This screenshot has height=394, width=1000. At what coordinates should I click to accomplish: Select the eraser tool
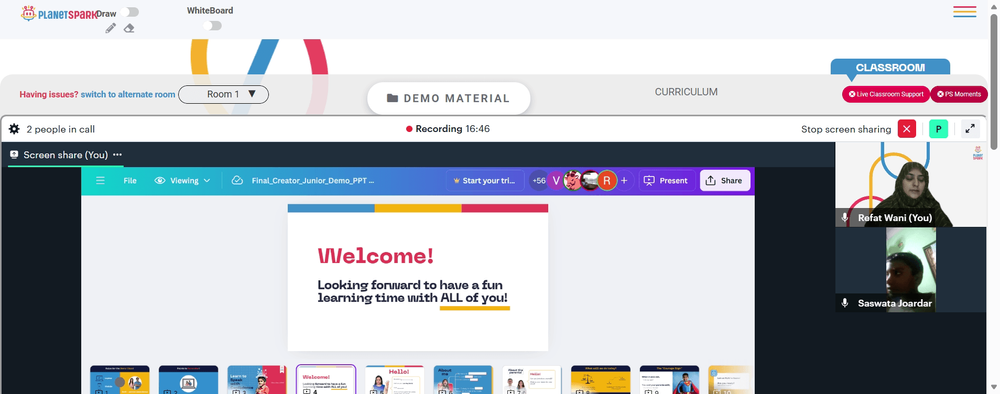(129, 28)
